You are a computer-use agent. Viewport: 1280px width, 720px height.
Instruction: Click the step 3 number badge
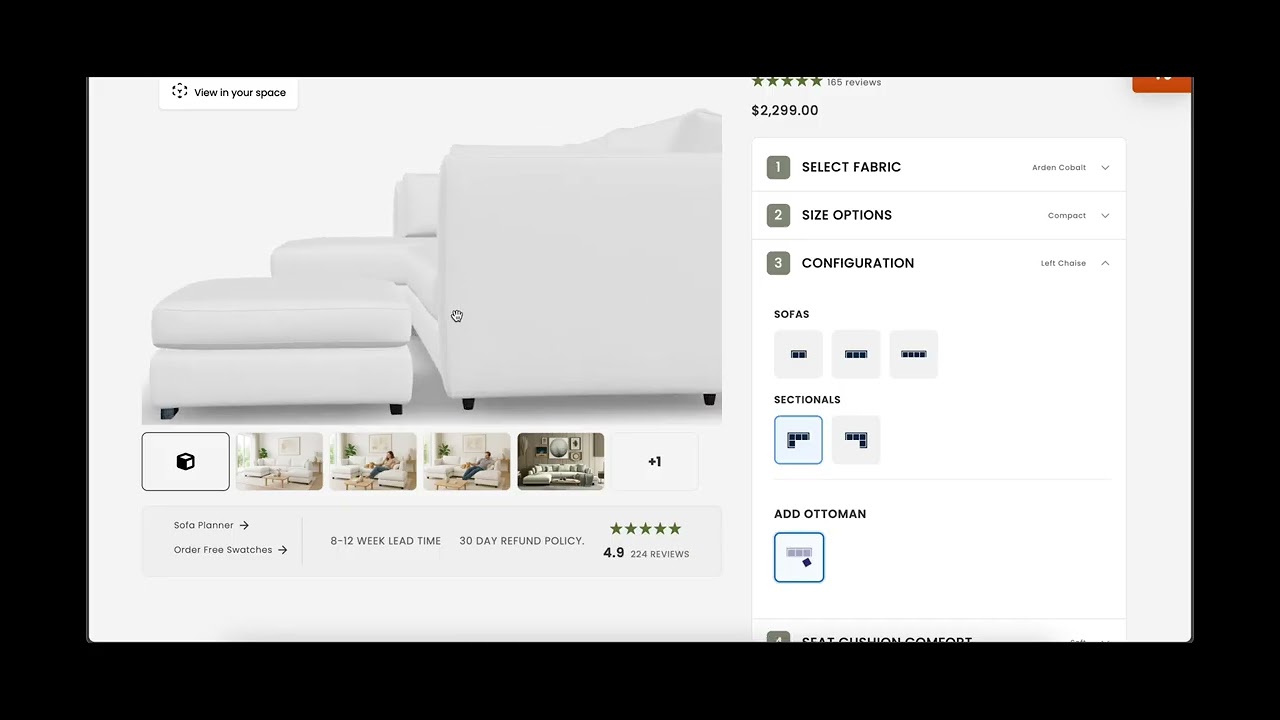[778, 263]
